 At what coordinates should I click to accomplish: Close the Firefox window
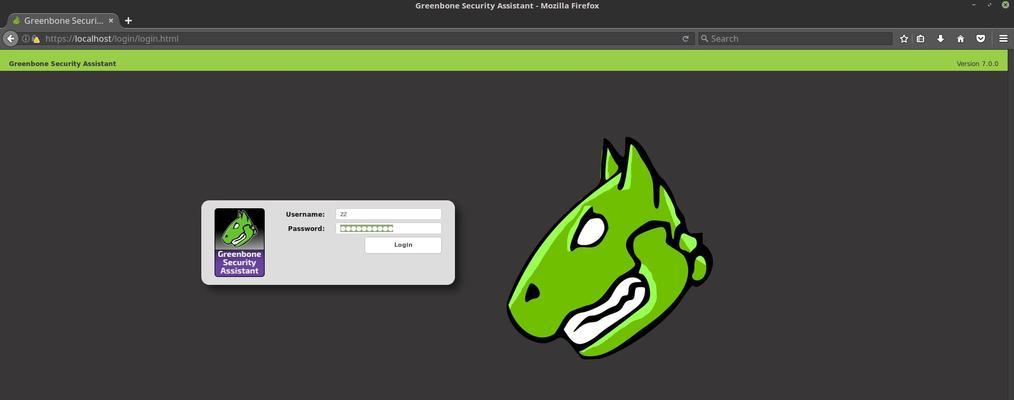click(x=1004, y=6)
